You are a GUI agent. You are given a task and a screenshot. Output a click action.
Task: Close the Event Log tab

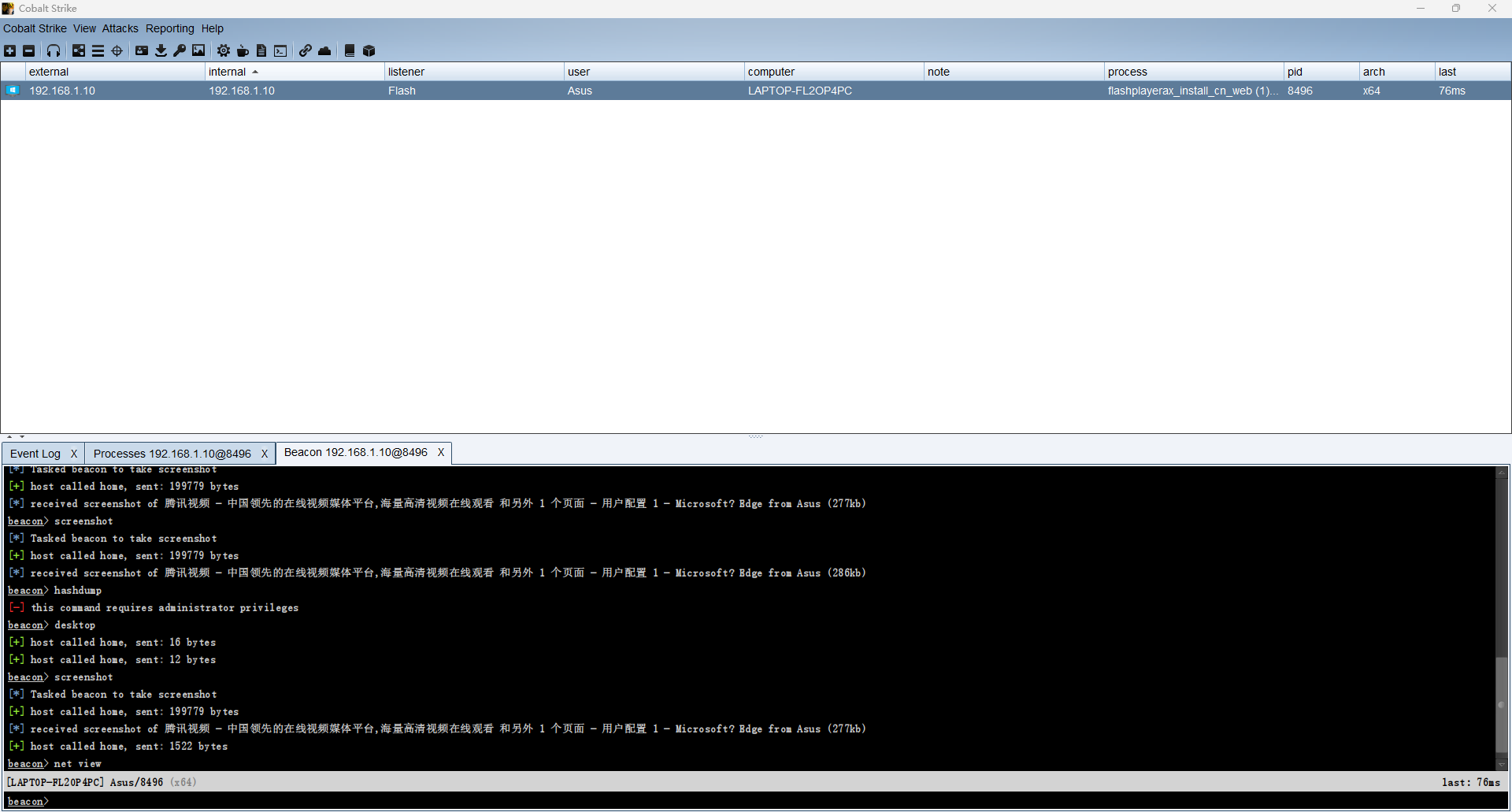pyautogui.click(x=74, y=454)
